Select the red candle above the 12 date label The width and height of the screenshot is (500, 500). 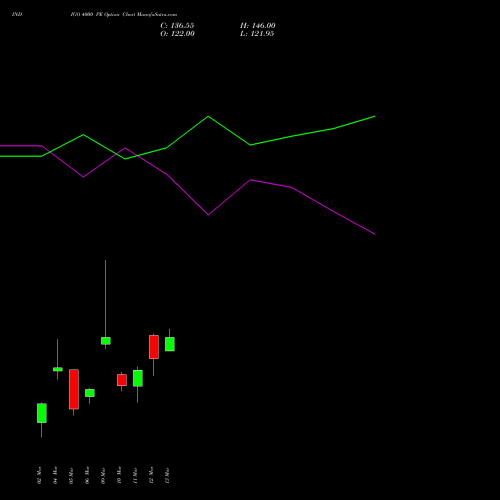pos(154,347)
